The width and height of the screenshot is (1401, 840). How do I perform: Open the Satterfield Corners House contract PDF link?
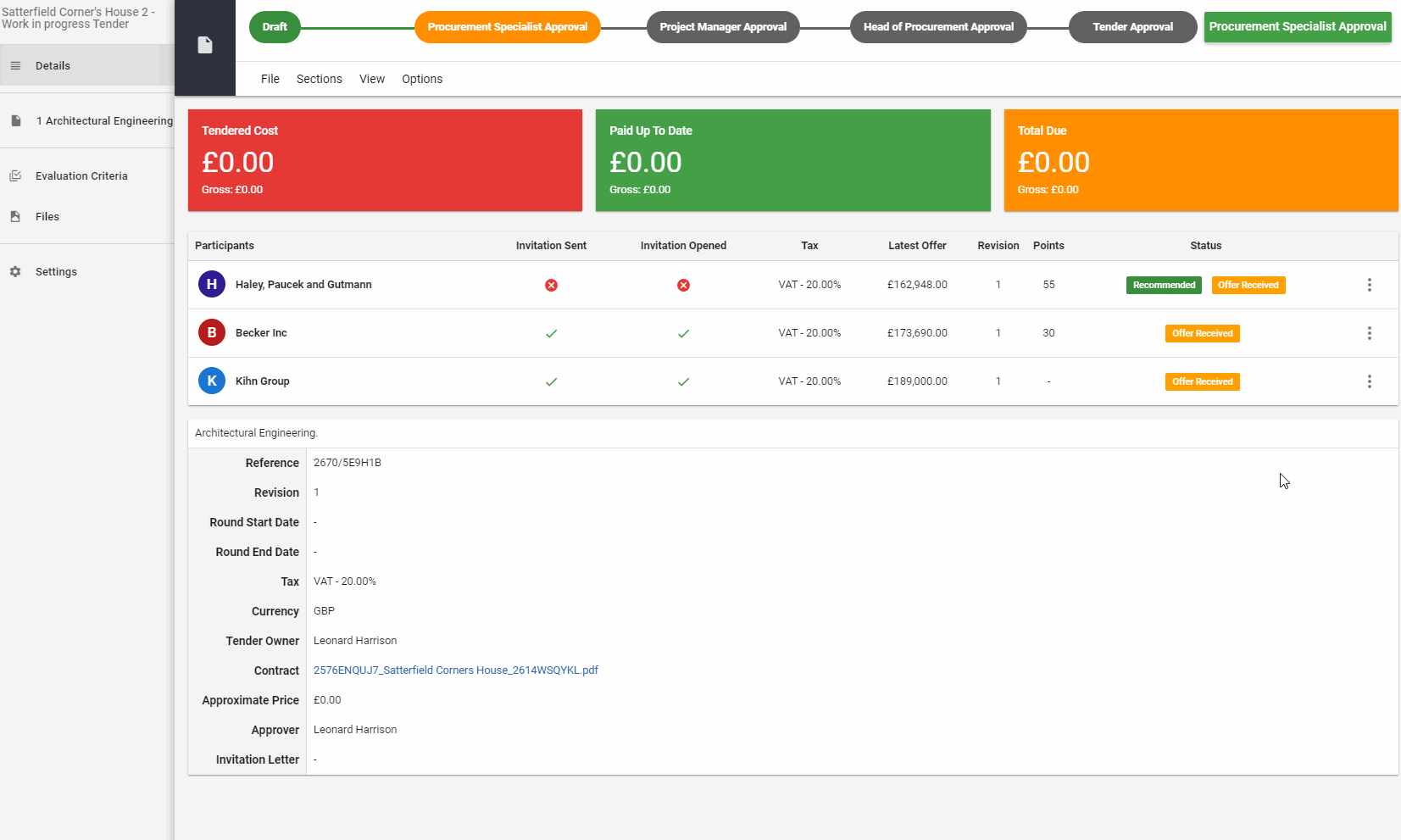click(456, 670)
